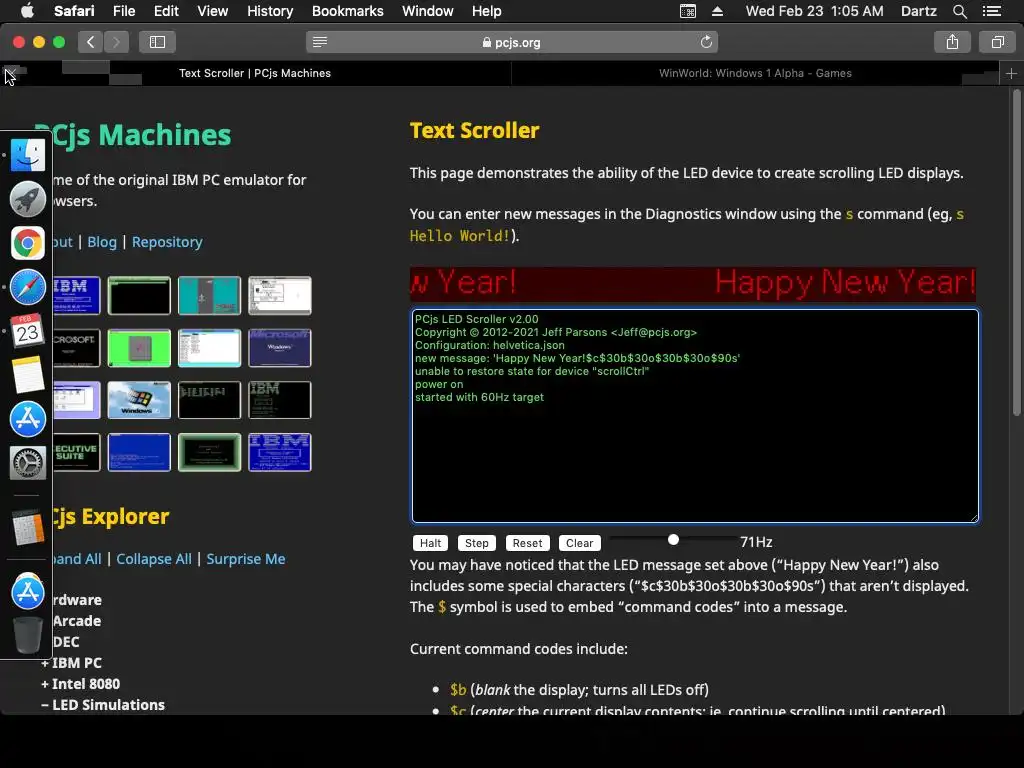This screenshot has height=768, width=1024.
Task: Open the View menu
Action: [213, 11]
